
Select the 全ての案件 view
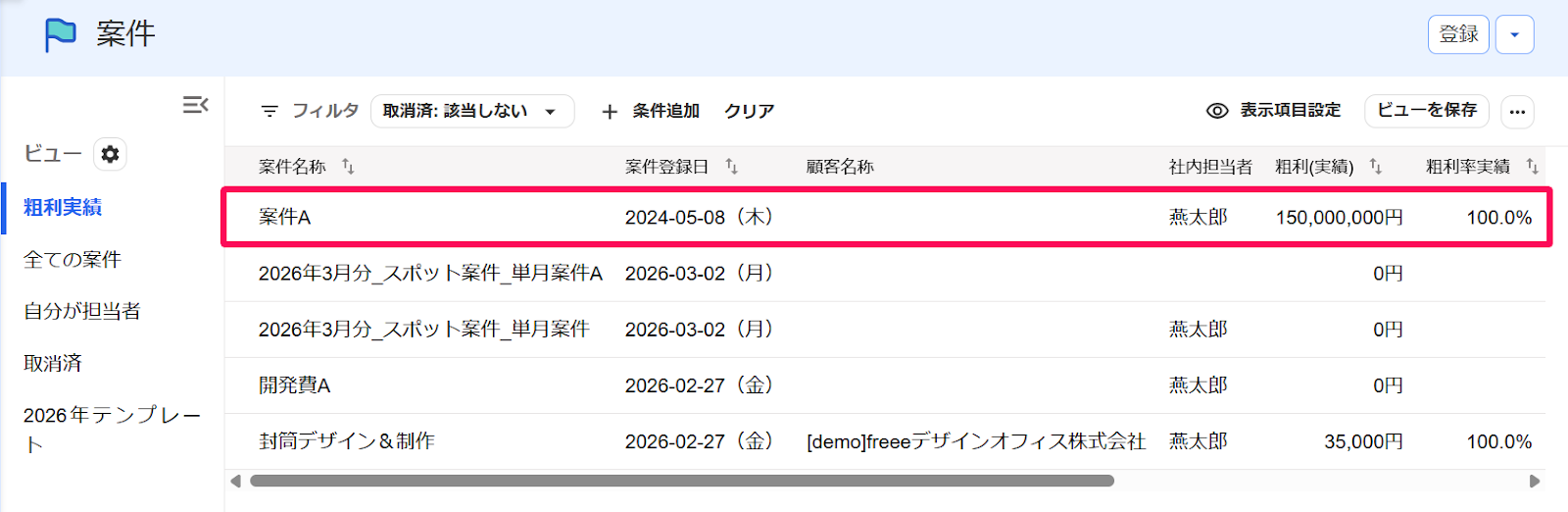73,259
